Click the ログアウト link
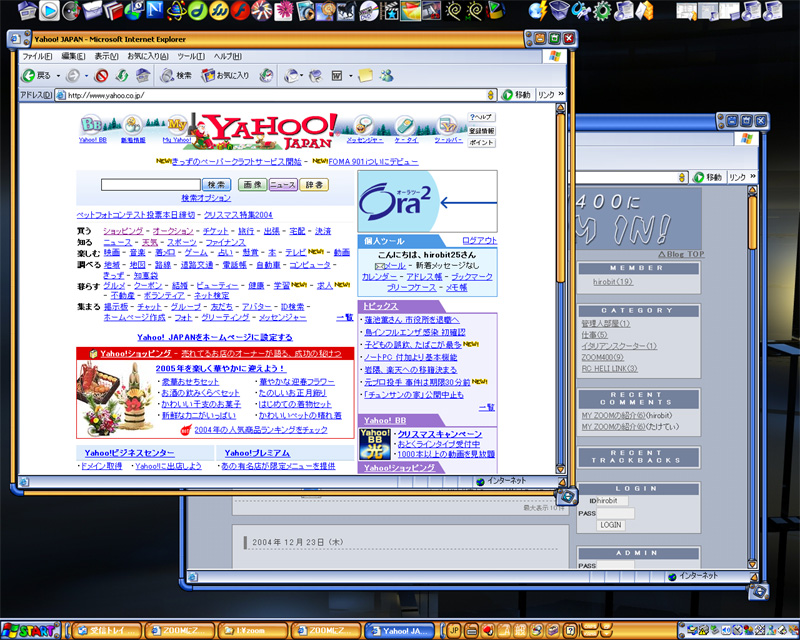The height and width of the screenshot is (640, 800). 479,241
